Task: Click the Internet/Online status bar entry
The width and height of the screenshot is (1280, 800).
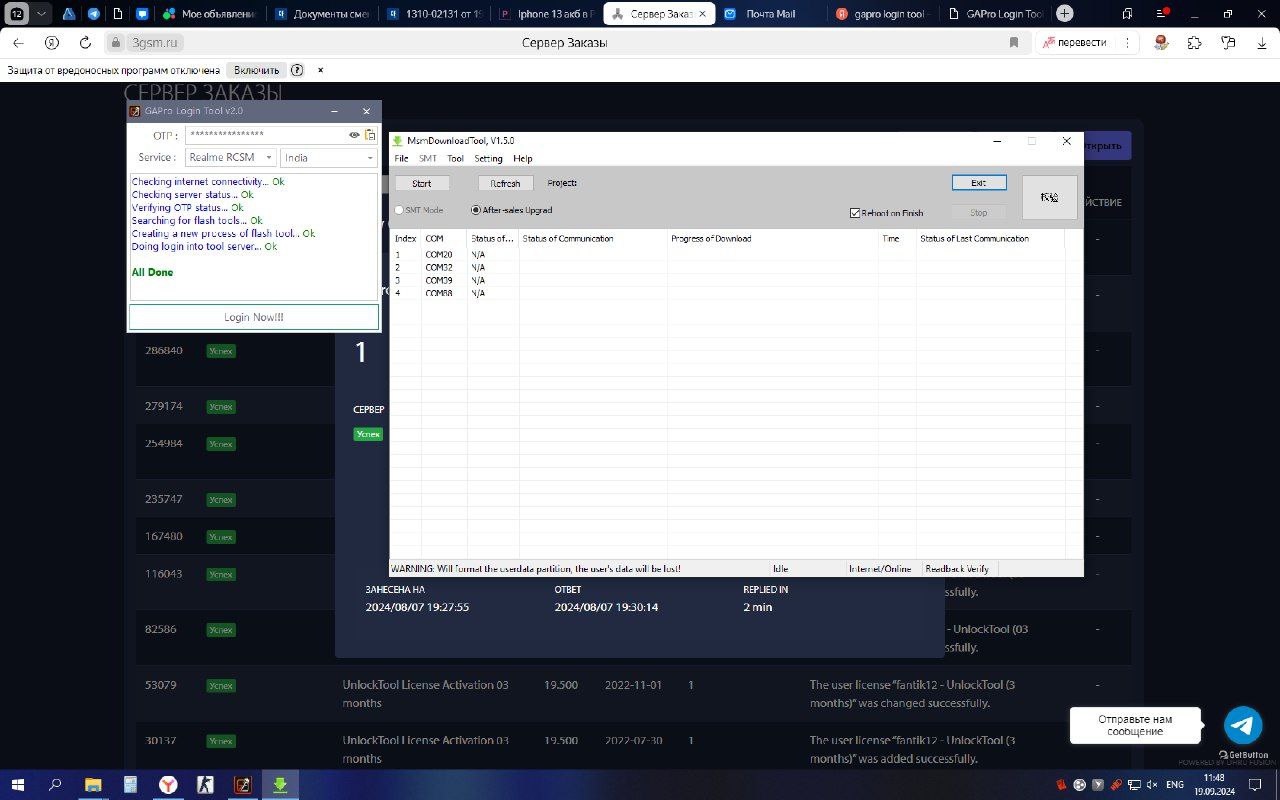Action: [x=881, y=569]
